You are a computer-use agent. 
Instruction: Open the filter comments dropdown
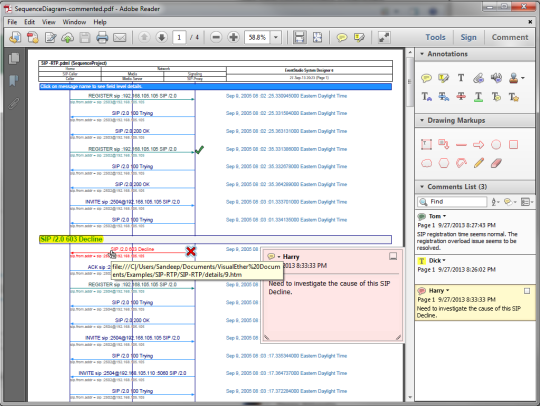pyautogui.click(x=509, y=202)
